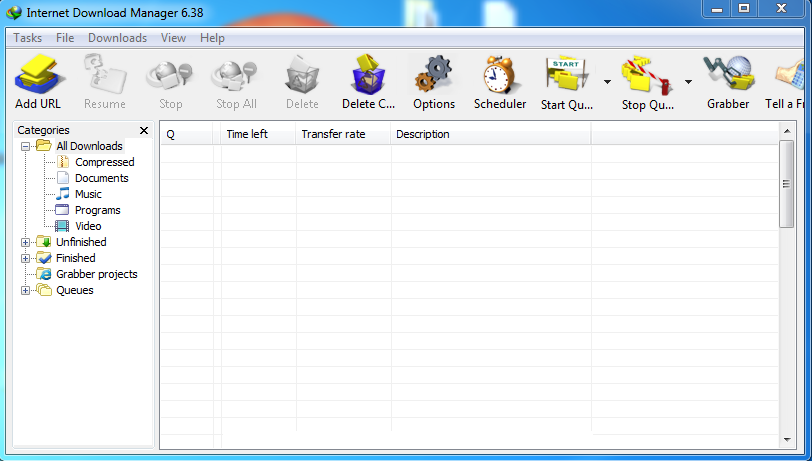This screenshot has height=461, width=812.
Task: Sort by the Transfer rate column
Action: (x=343, y=134)
